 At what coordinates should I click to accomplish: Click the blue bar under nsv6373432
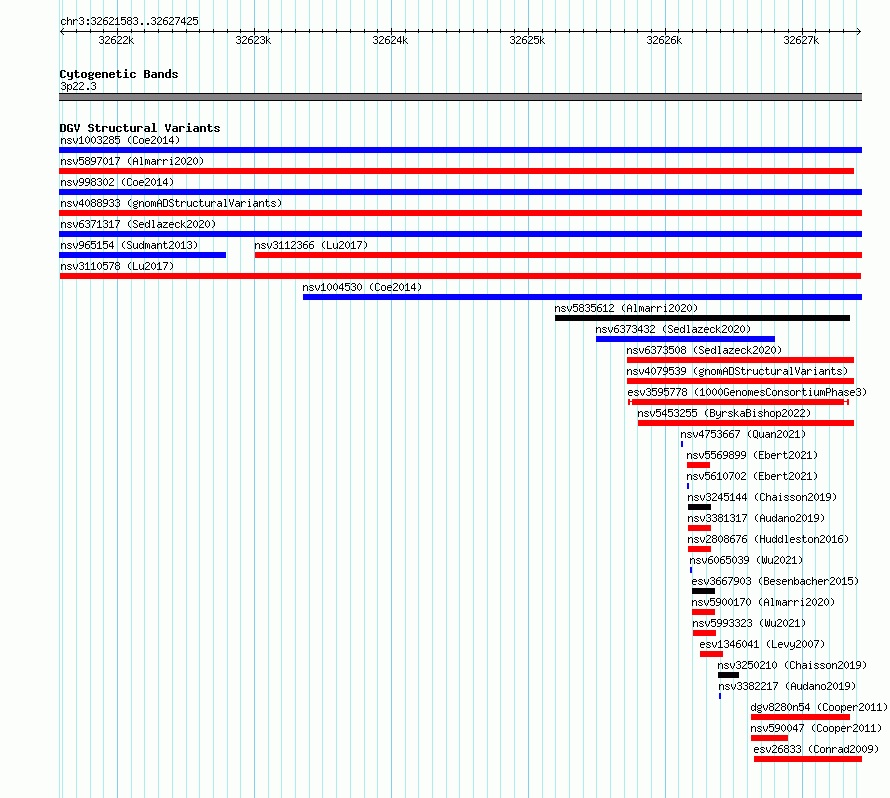click(x=685, y=339)
